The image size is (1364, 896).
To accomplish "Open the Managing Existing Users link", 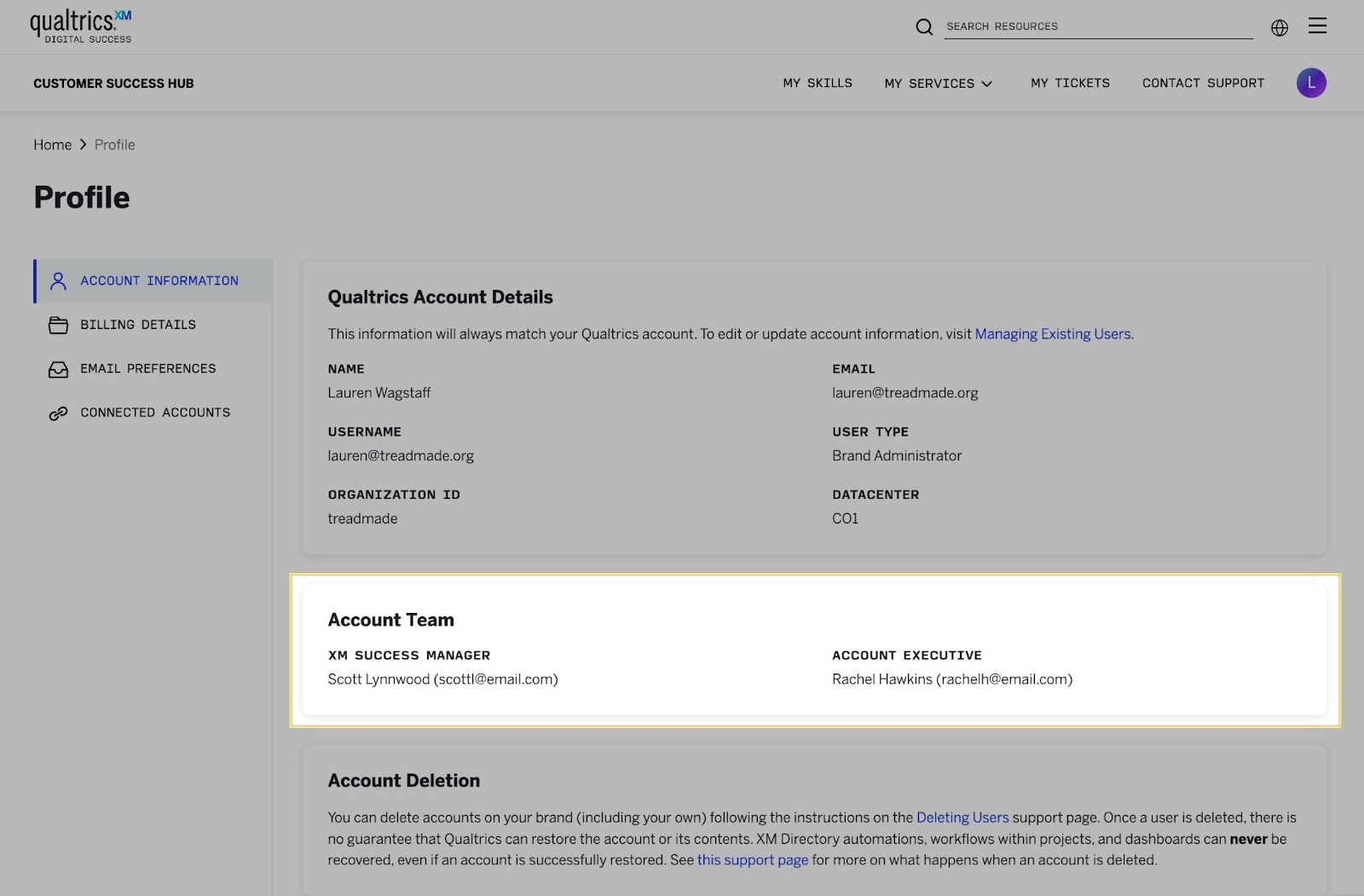I will 1053,334.
